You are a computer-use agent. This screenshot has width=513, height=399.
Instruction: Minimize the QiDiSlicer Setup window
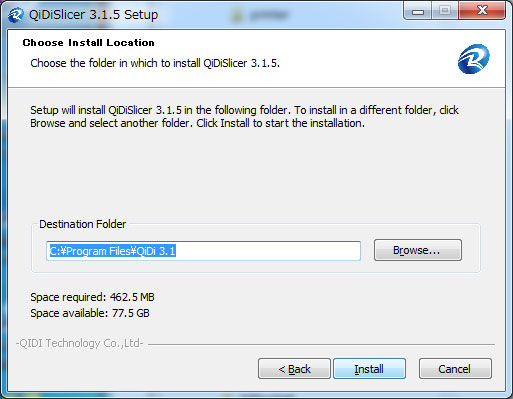click(x=418, y=11)
